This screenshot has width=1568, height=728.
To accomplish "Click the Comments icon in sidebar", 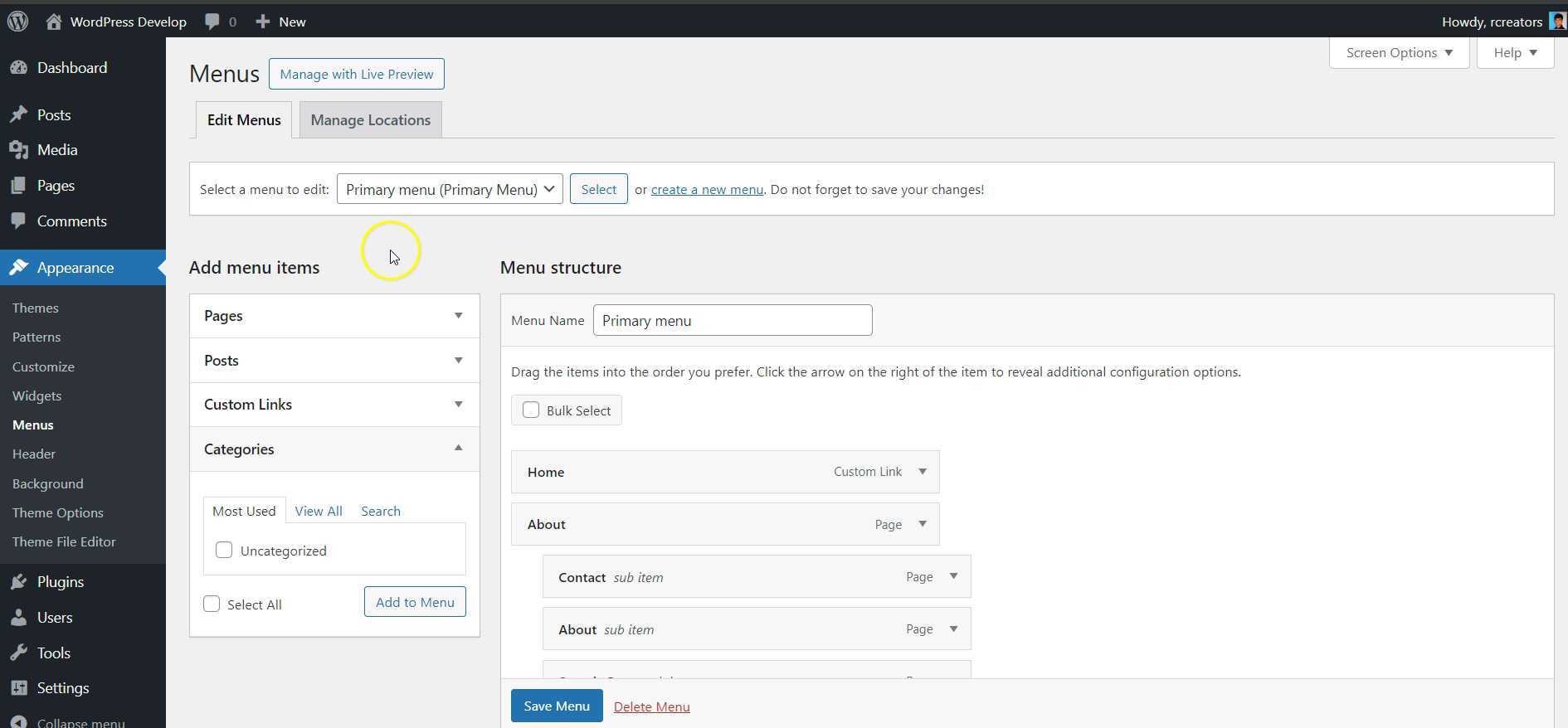I will pos(18,221).
